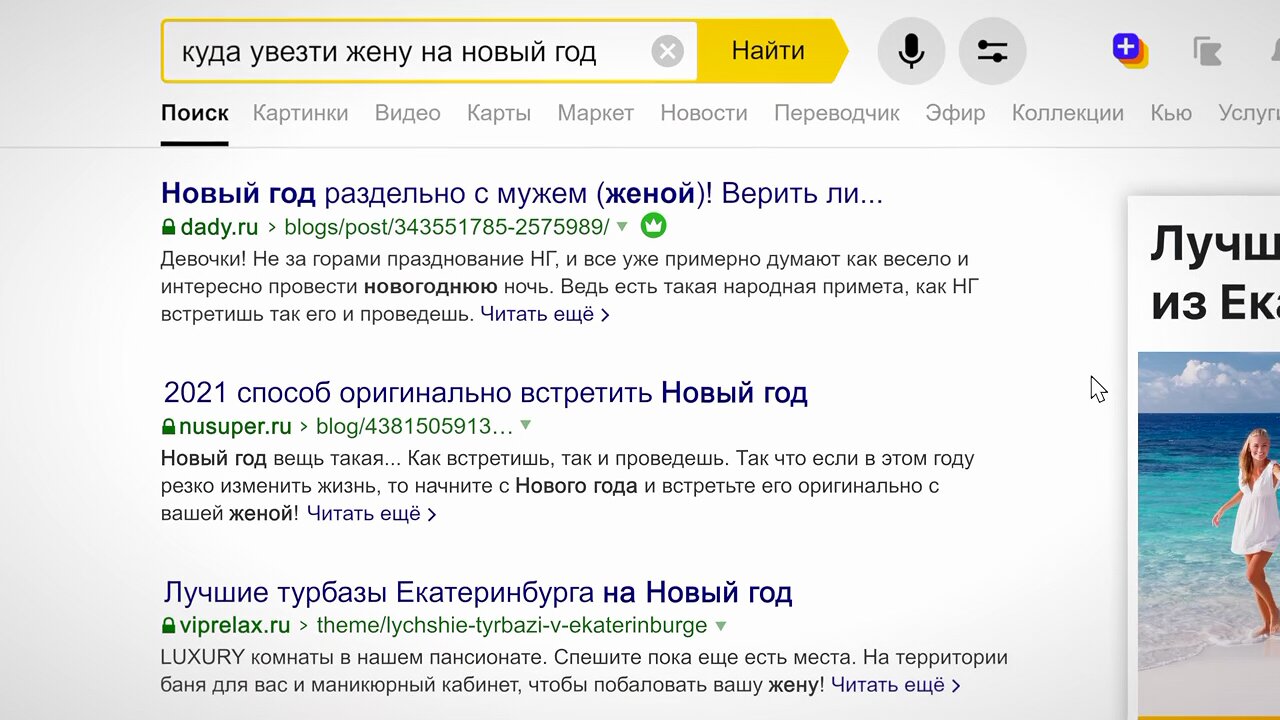Screen dimensions: 1280x720
Task: Open the result 'Лучшие турбазы Екатеринбурга на Новый год'
Action: (477, 592)
